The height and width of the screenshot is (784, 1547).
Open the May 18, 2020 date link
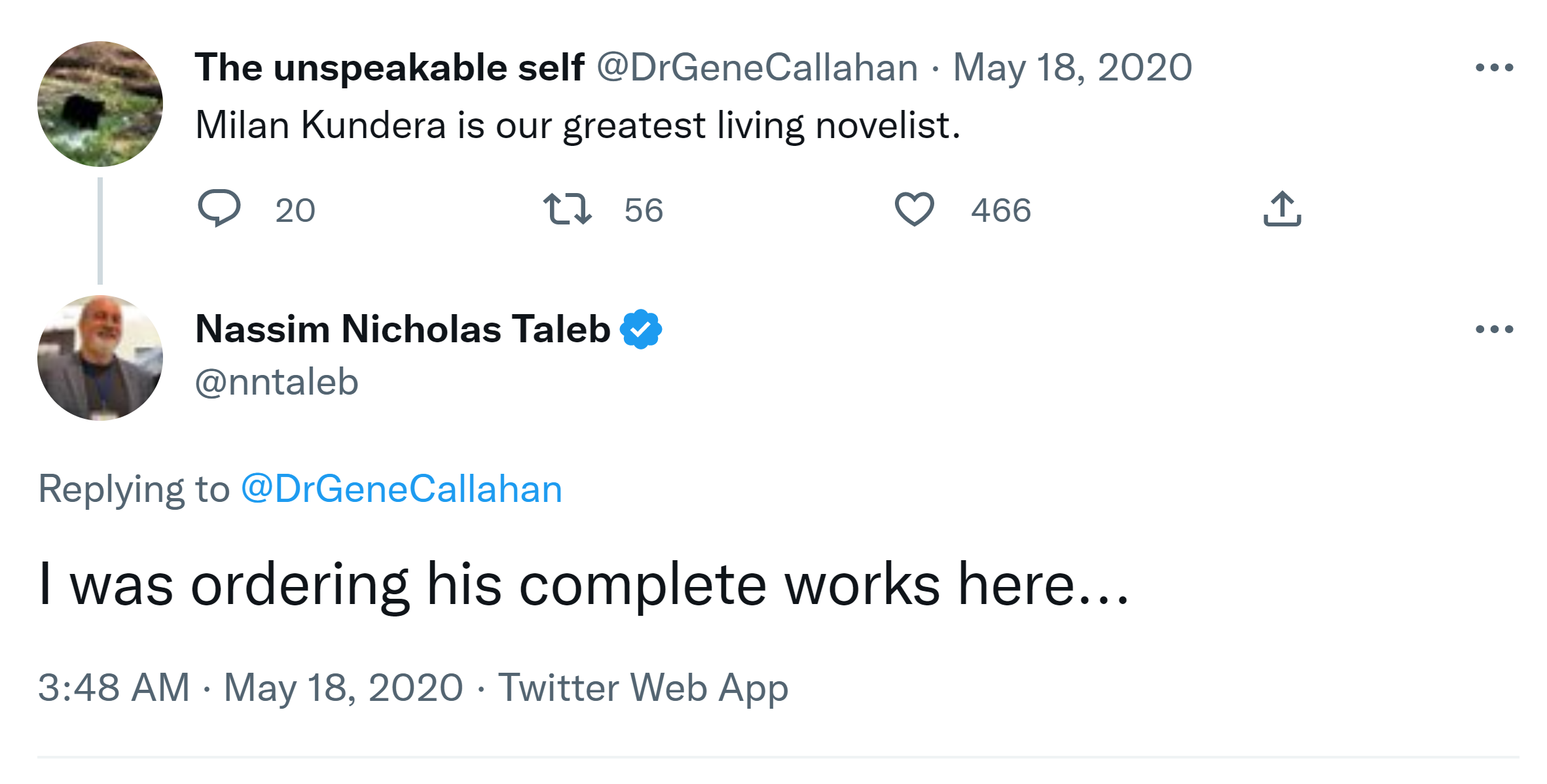pos(1072,67)
